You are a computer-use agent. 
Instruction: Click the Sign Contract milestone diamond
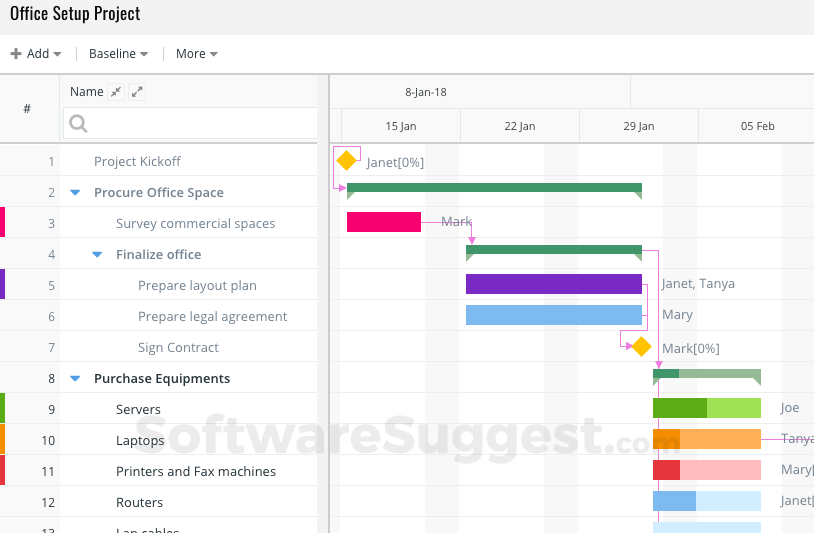[x=641, y=346]
